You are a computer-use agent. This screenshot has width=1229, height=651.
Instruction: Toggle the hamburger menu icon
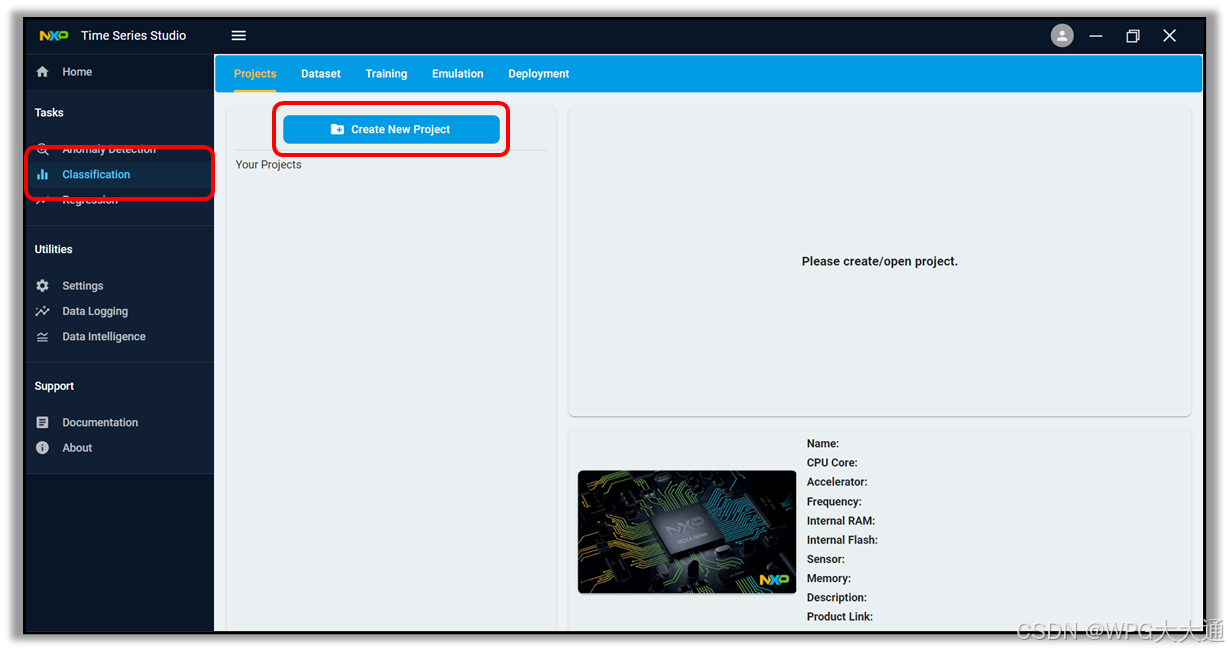pos(239,35)
